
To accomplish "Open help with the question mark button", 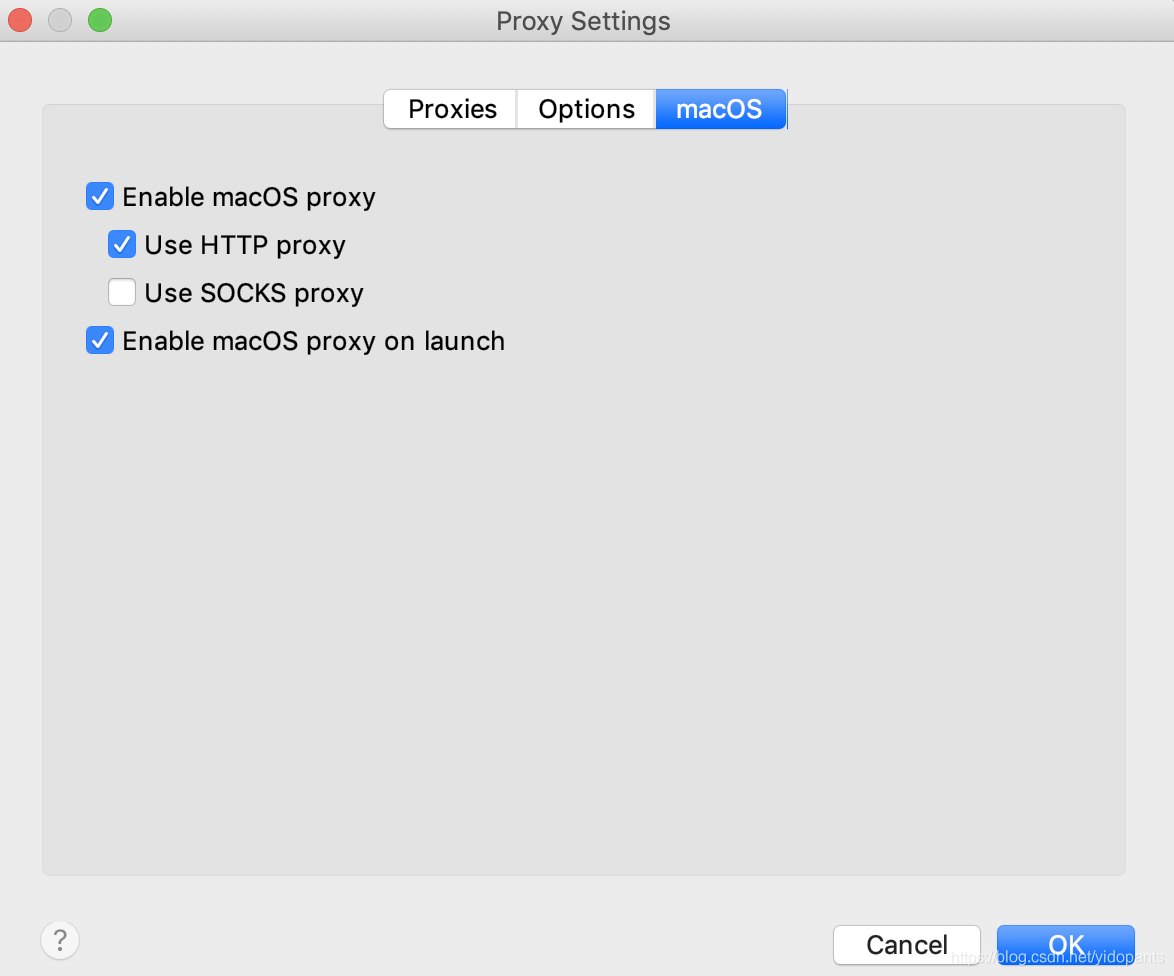I will (60, 940).
